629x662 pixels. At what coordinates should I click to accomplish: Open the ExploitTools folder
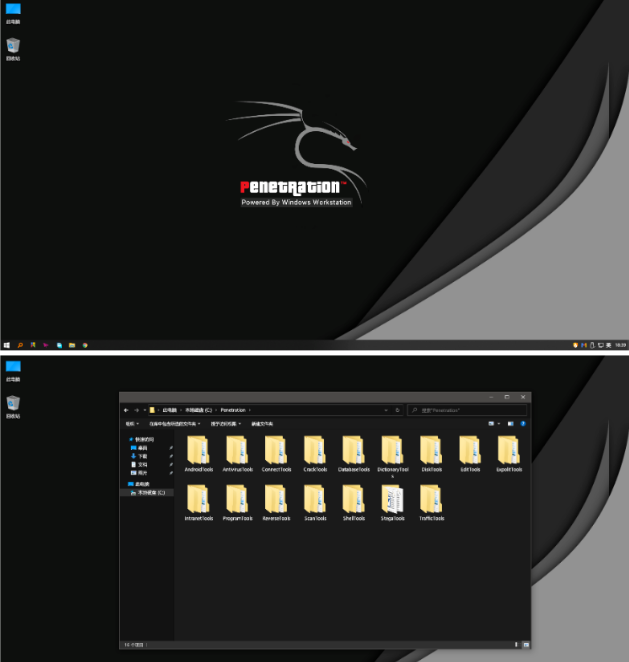[509, 454]
